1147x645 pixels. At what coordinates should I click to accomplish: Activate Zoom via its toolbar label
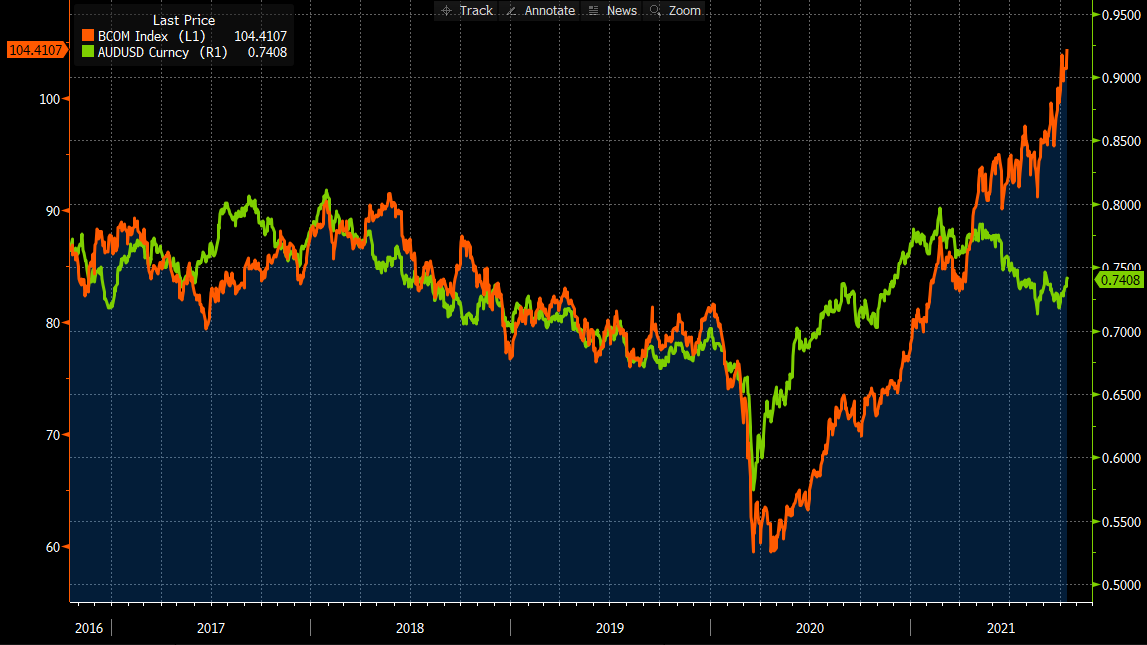click(685, 10)
